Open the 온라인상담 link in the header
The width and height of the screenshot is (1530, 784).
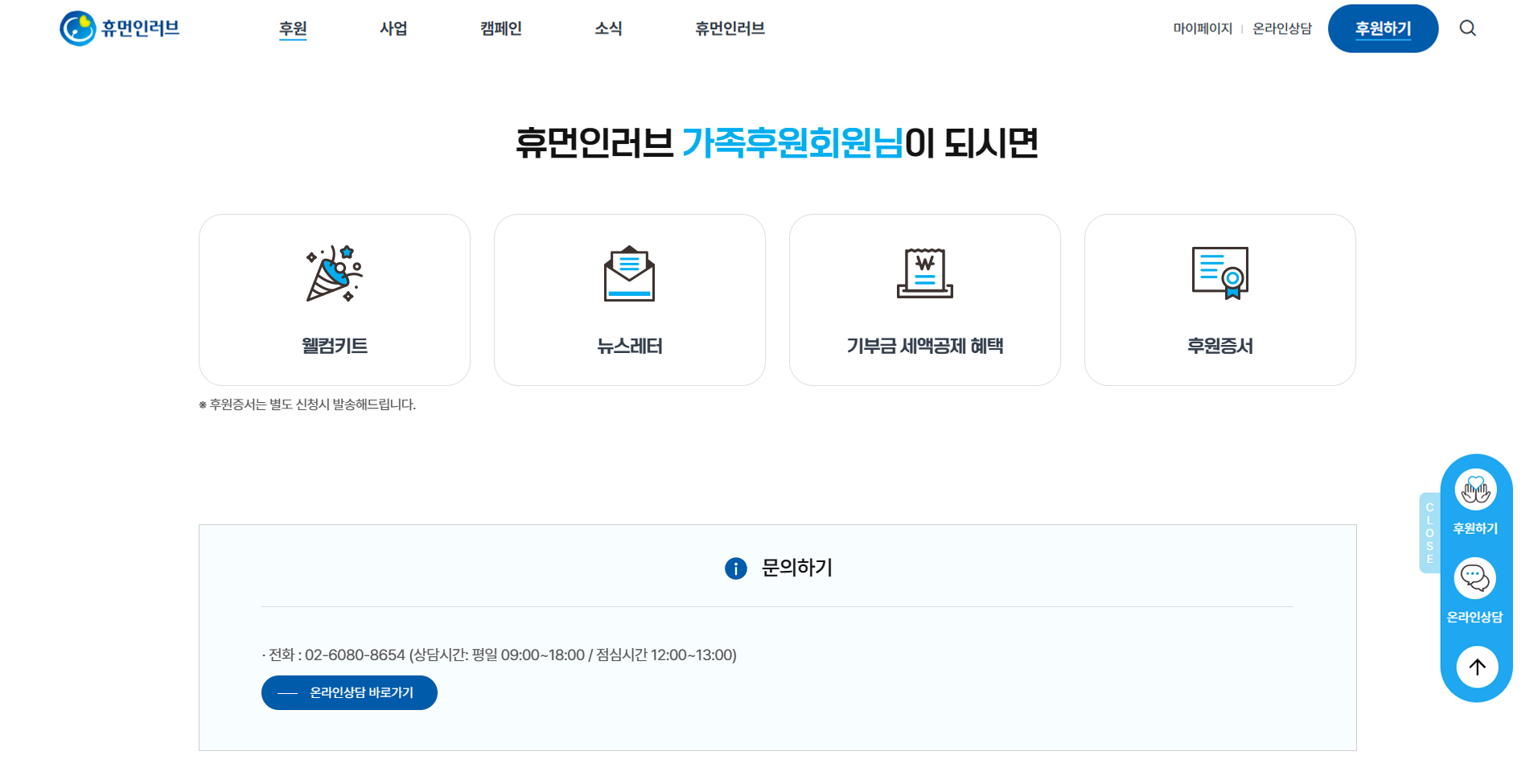click(1282, 28)
